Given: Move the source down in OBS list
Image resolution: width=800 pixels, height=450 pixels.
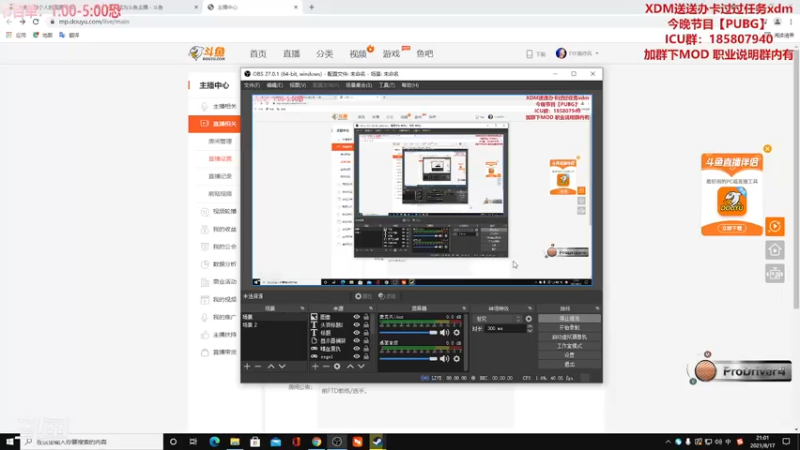Looking at the screenshot, I should point(361,366).
